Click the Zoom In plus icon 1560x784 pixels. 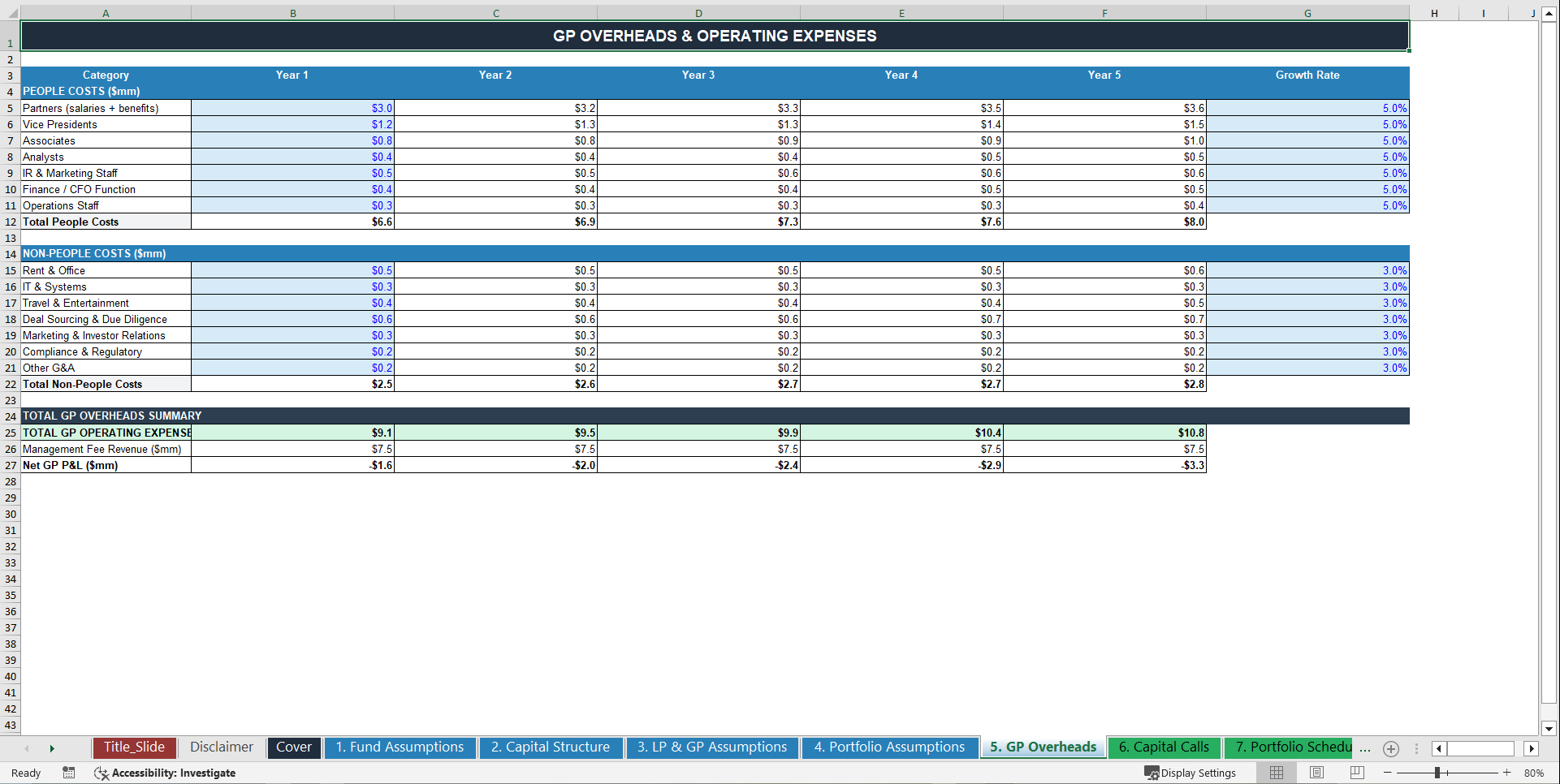[x=1508, y=773]
